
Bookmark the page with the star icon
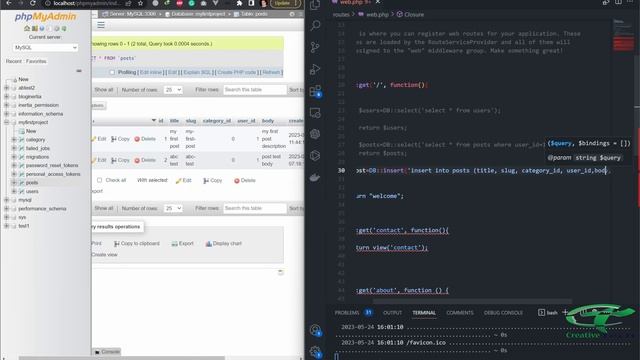140,3
